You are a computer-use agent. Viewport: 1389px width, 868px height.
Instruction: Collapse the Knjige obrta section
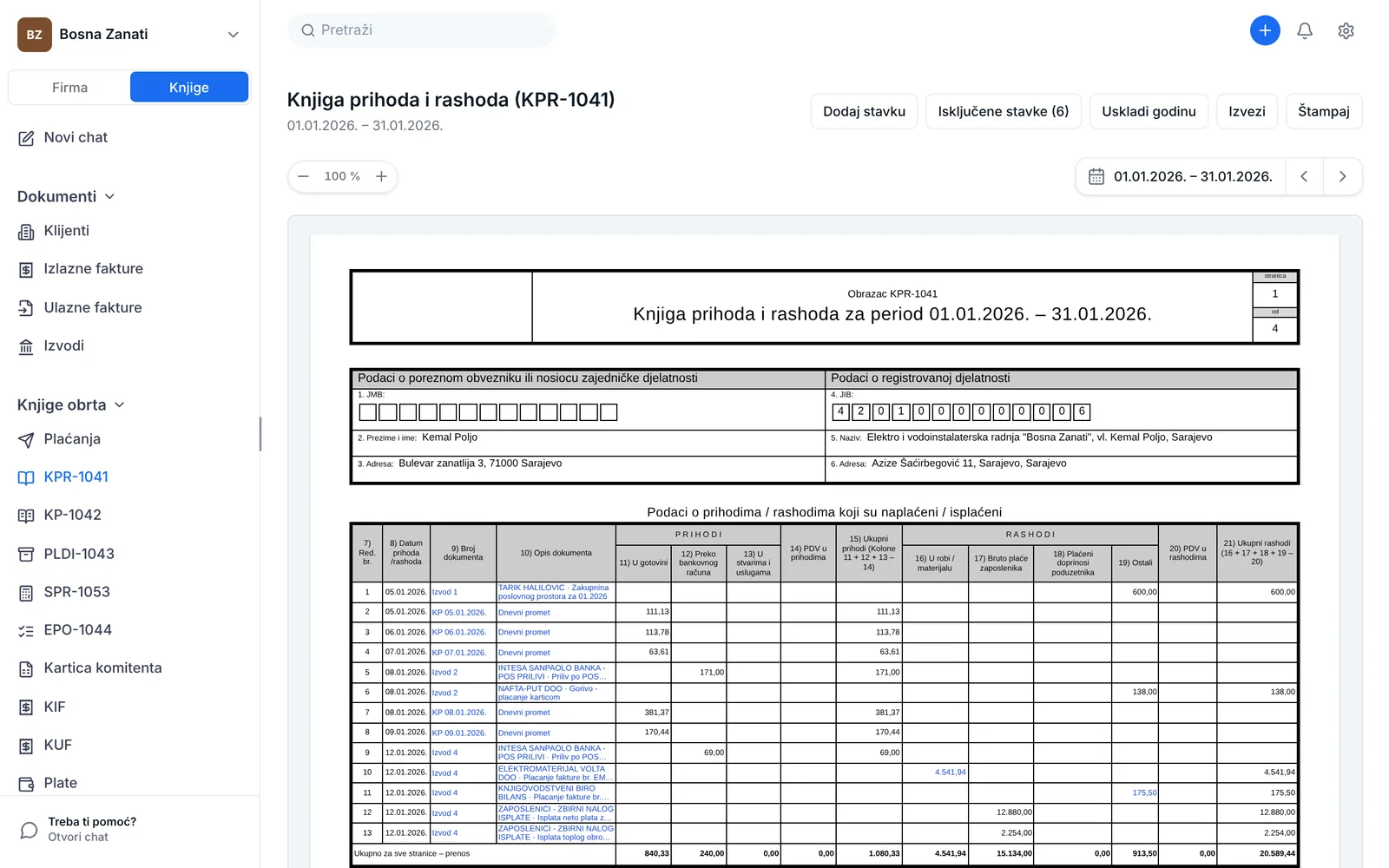pyautogui.click(x=71, y=404)
